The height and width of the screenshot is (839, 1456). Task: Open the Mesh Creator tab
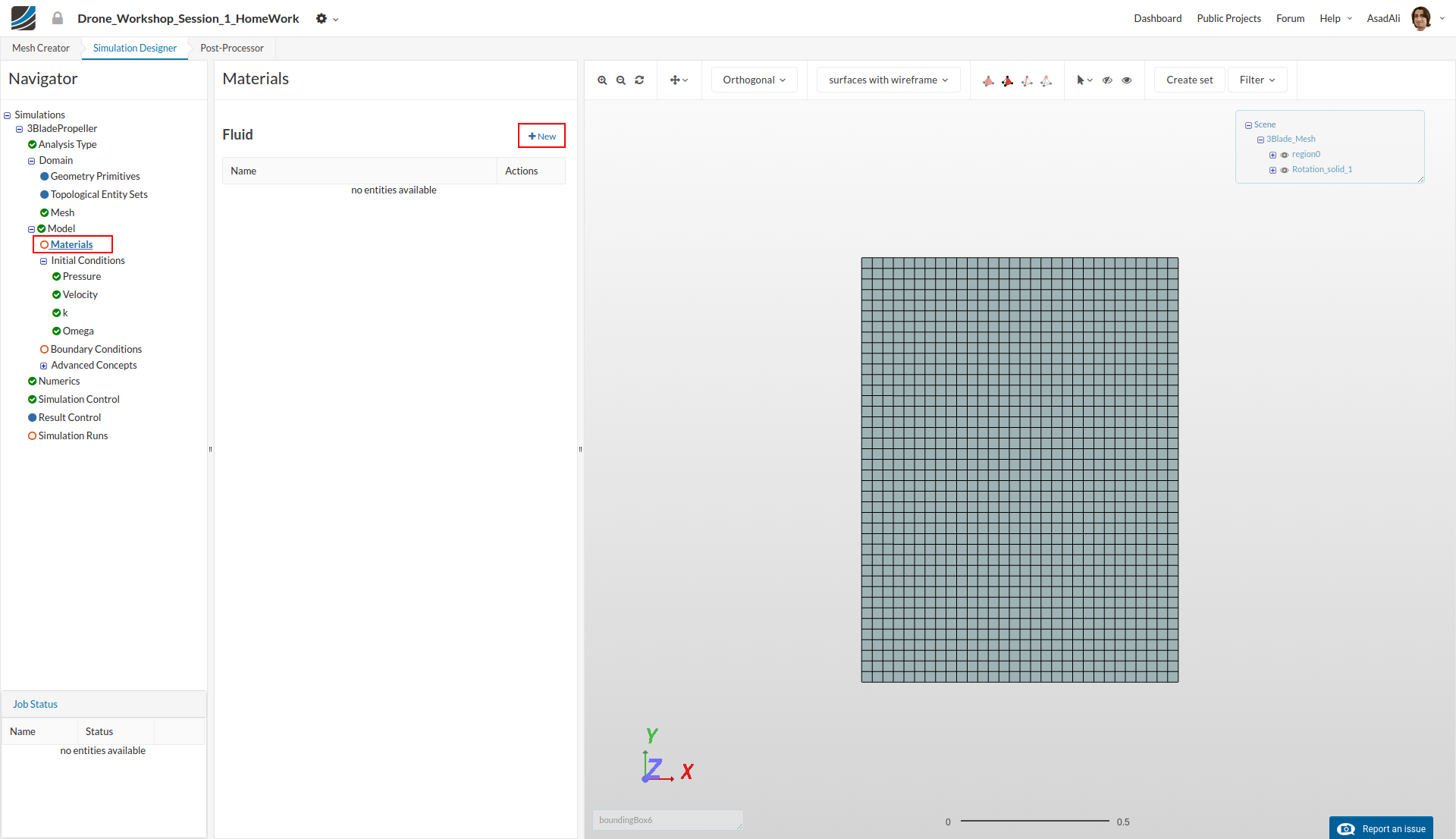(40, 48)
